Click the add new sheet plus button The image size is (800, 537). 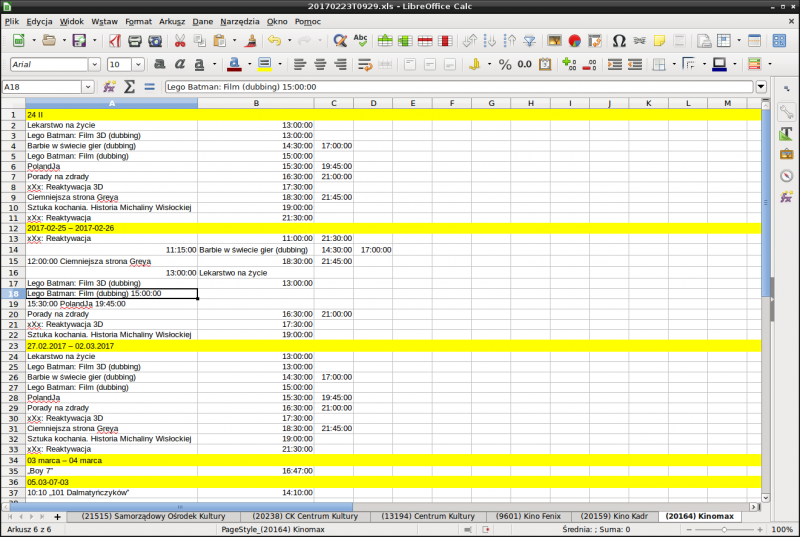click(x=57, y=516)
